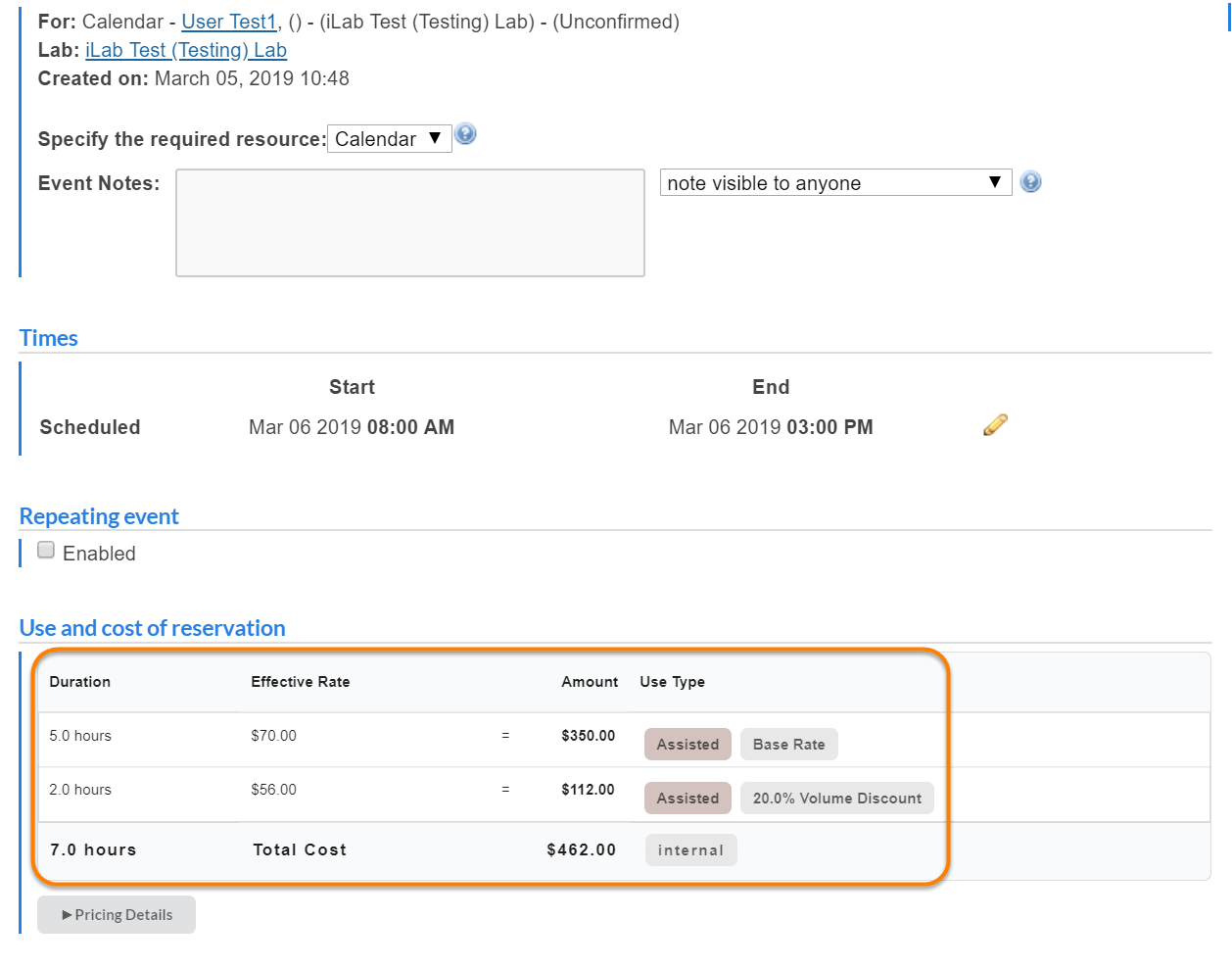Click the Repeating event section heading

click(x=99, y=516)
